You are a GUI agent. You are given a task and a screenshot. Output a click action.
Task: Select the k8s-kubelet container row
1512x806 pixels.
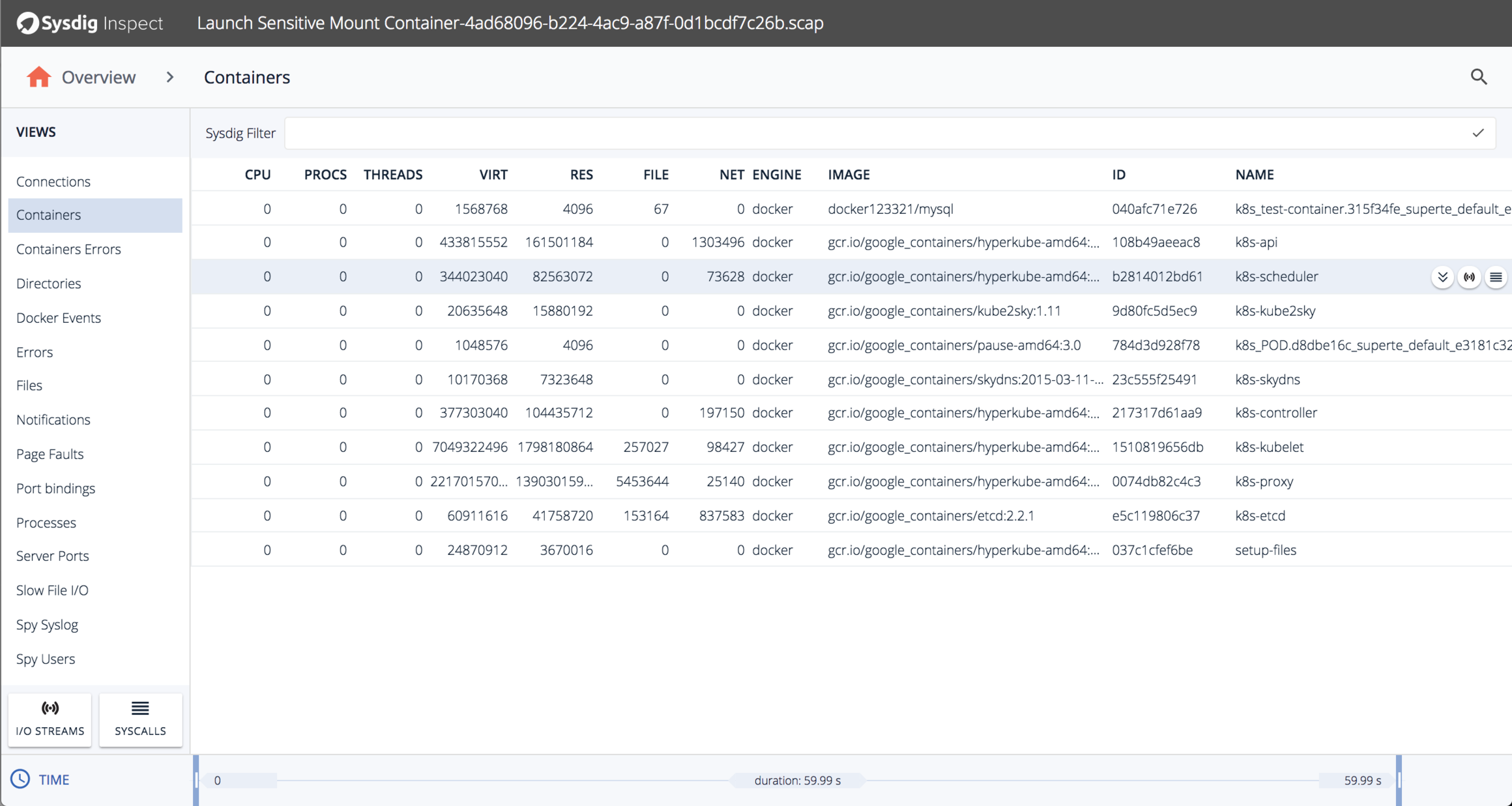coord(851,447)
